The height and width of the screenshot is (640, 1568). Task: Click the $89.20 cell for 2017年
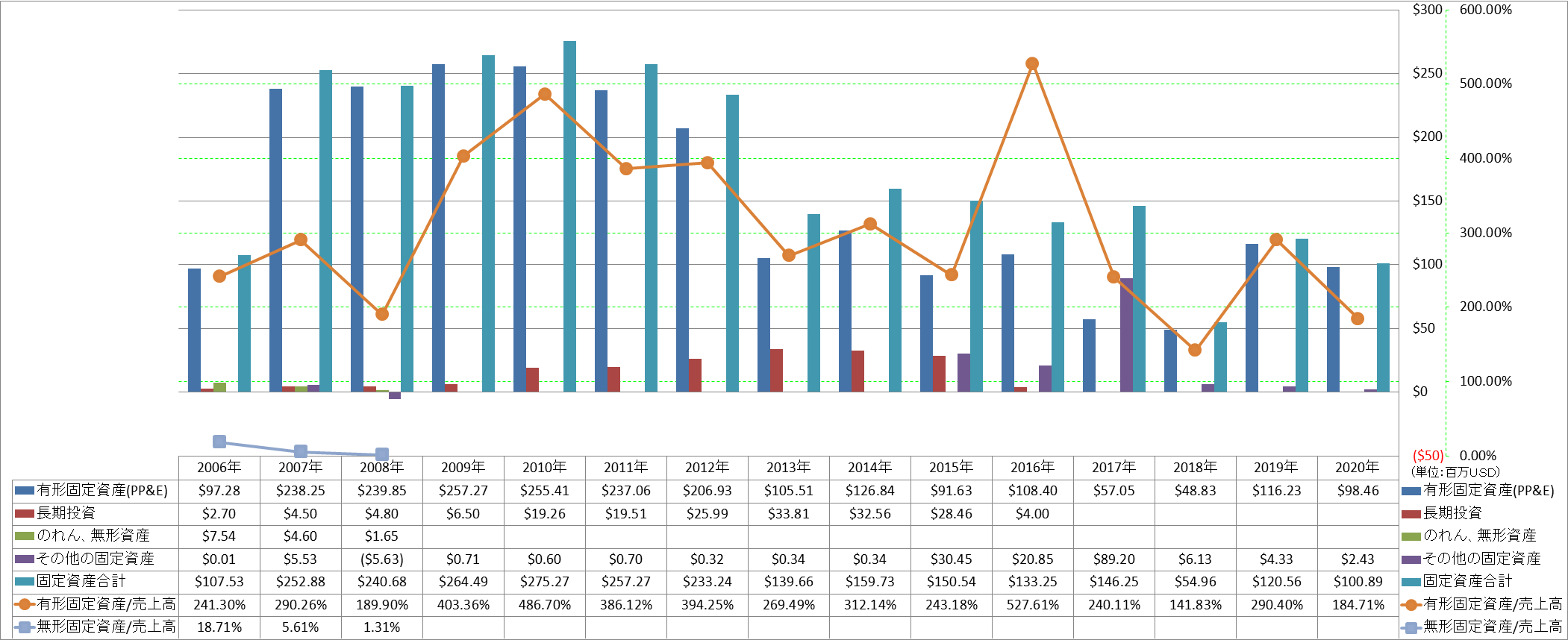tap(1113, 559)
